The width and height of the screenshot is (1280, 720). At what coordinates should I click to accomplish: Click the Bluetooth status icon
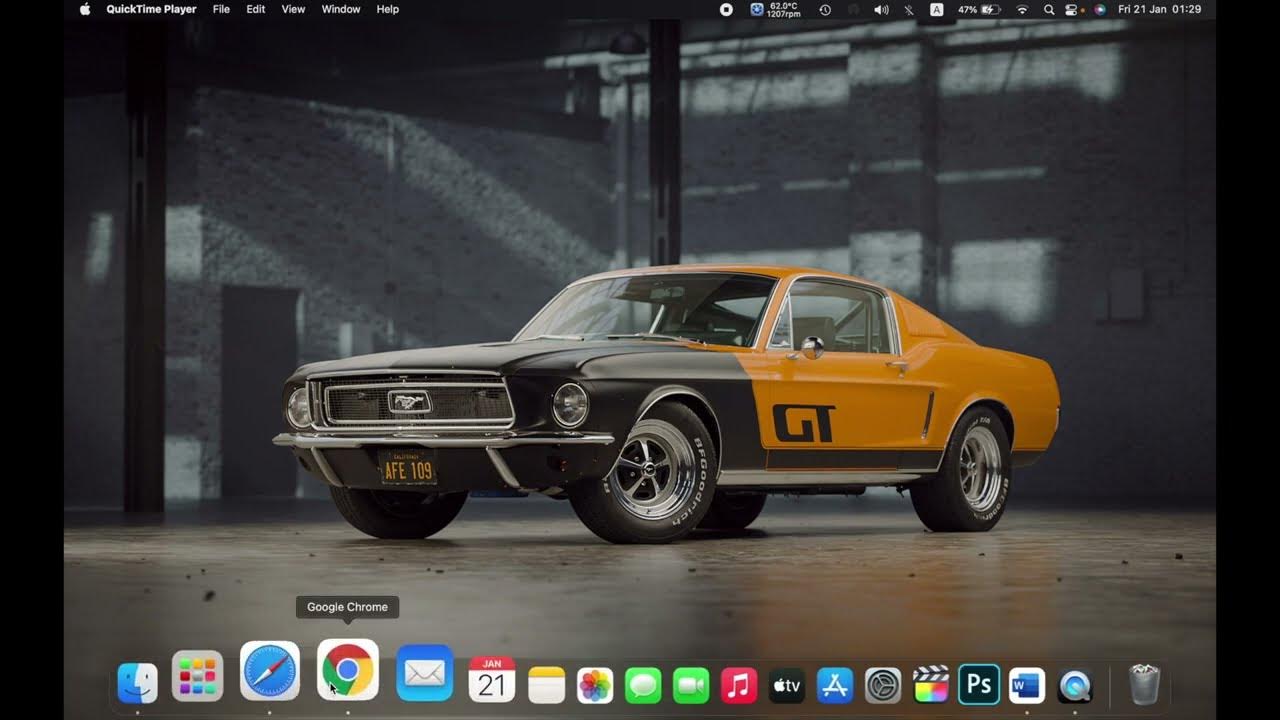pyautogui.click(x=908, y=9)
